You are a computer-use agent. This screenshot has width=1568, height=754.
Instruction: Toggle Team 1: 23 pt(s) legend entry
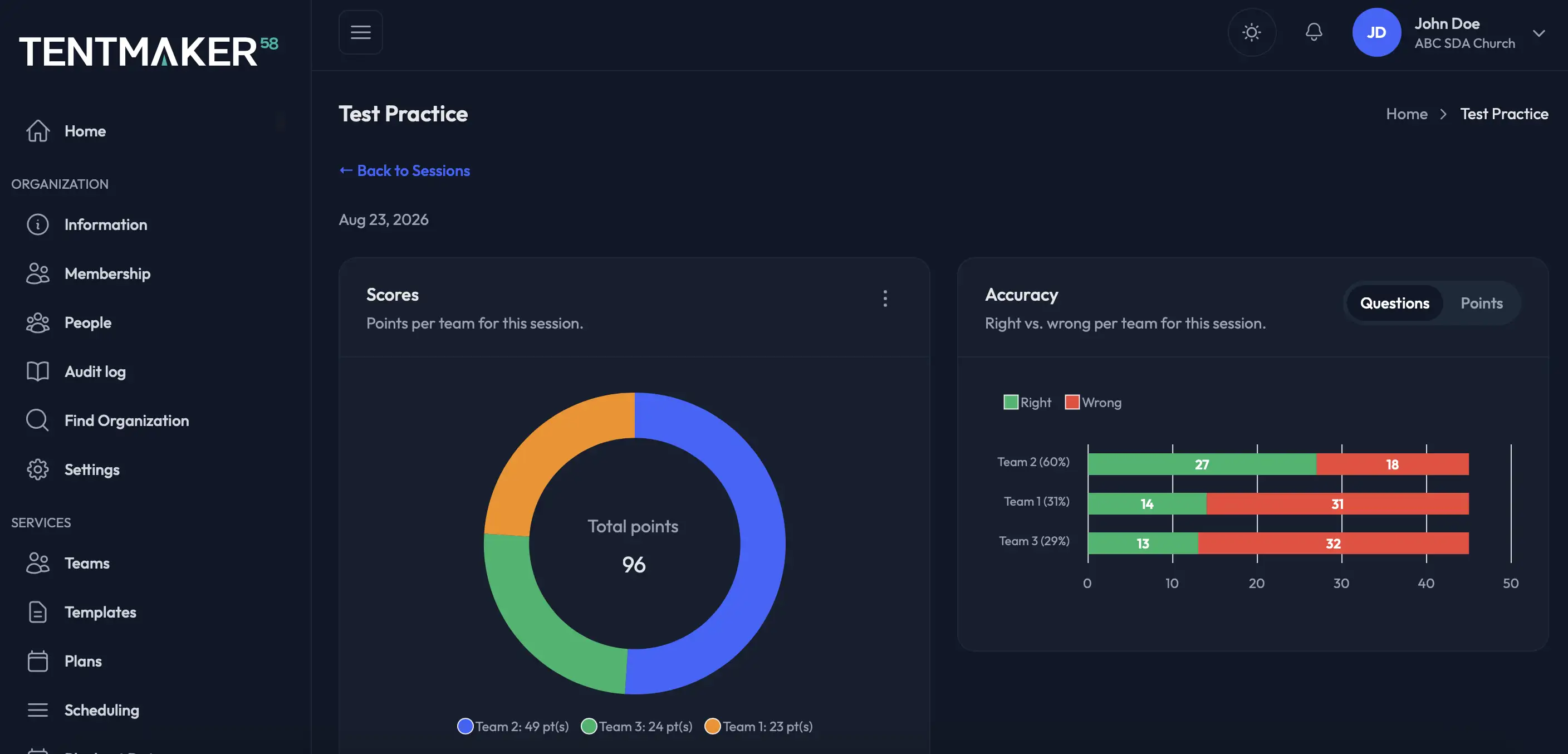(758, 726)
